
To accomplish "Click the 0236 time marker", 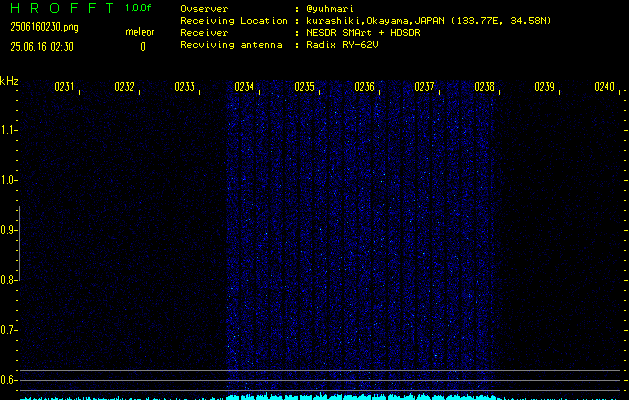I will [x=365, y=87].
